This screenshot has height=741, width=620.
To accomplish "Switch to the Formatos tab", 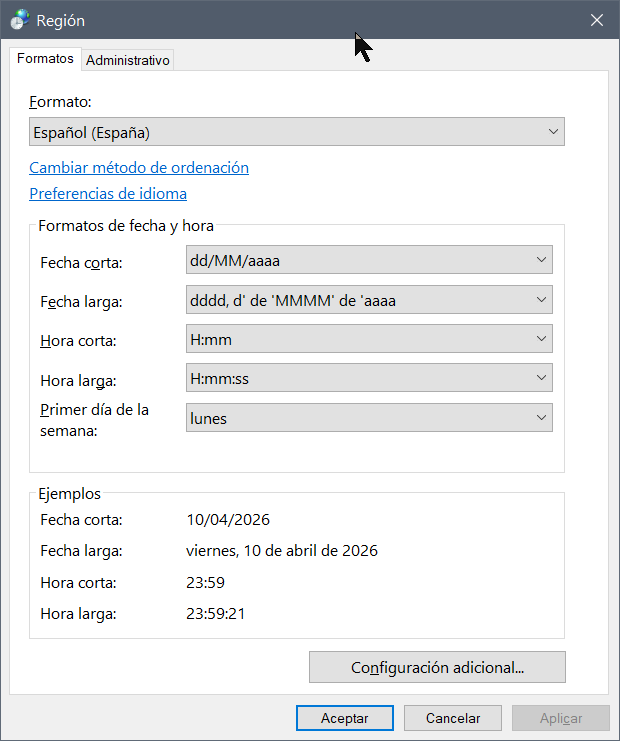I will point(45,59).
